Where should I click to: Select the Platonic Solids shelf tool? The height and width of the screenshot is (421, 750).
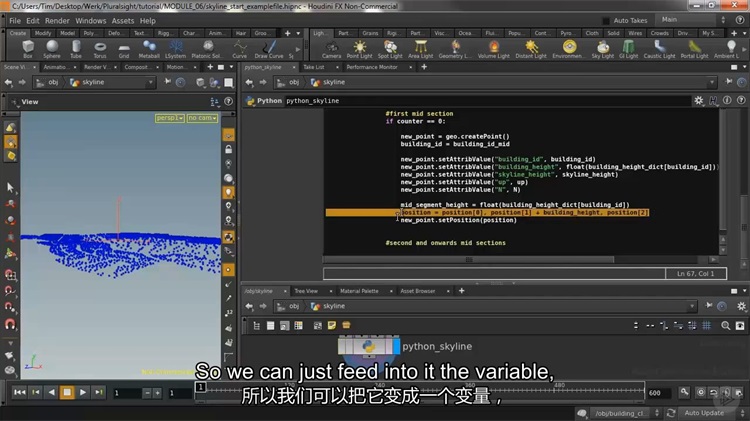pyautogui.click(x=208, y=49)
